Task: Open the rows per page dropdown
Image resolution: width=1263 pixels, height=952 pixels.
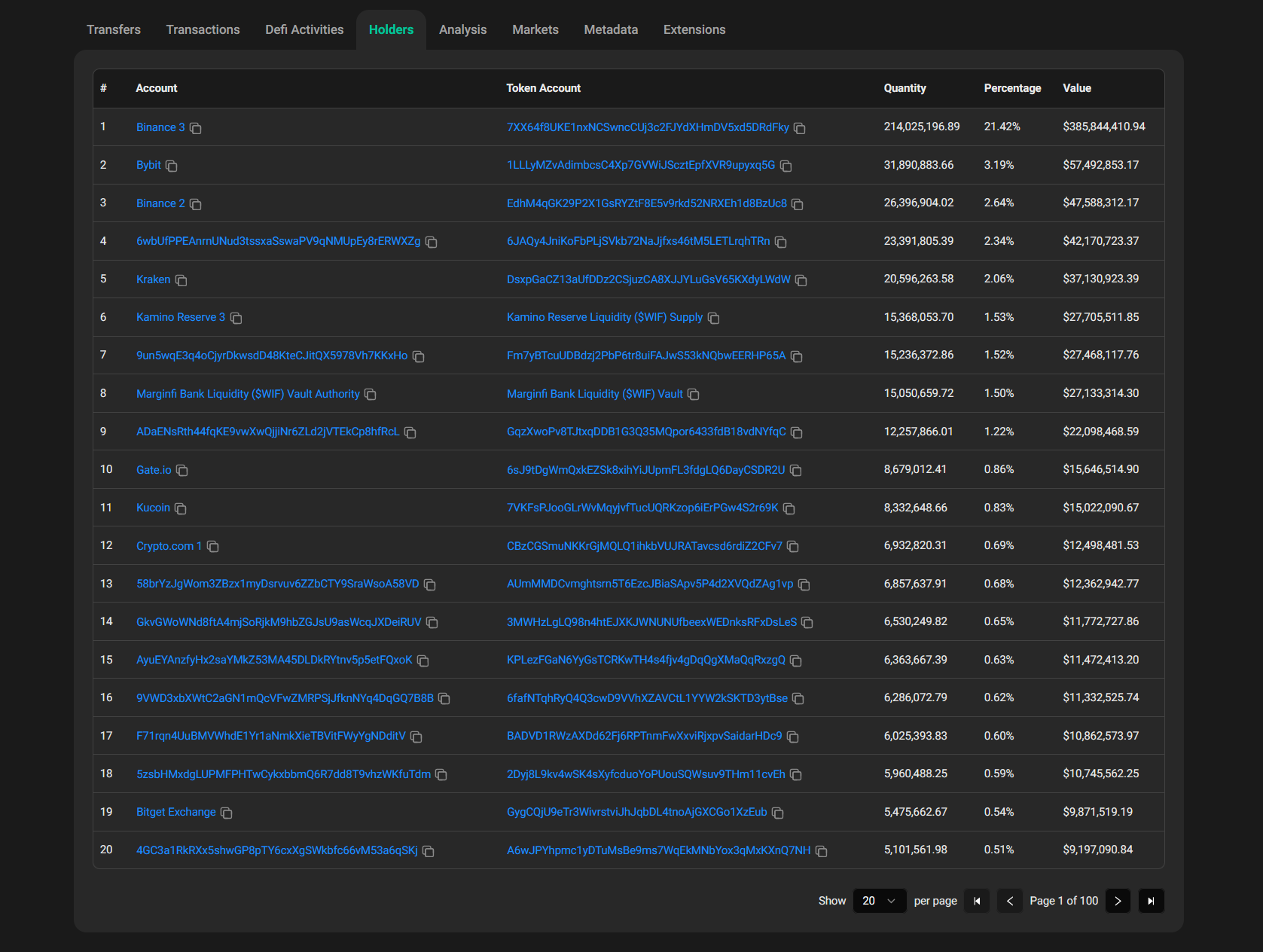Action: [x=880, y=901]
